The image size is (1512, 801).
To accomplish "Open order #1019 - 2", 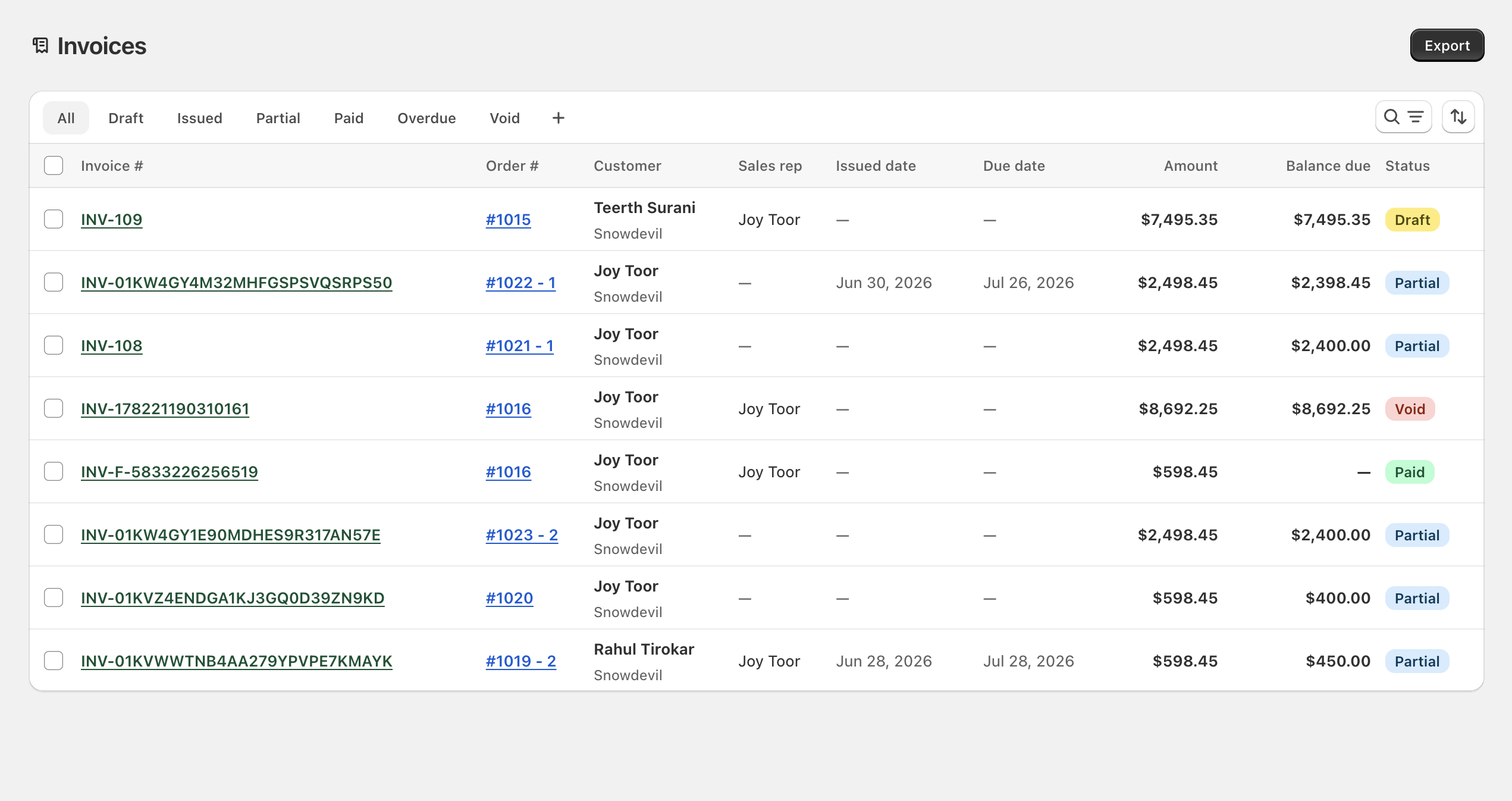I will pos(521,661).
